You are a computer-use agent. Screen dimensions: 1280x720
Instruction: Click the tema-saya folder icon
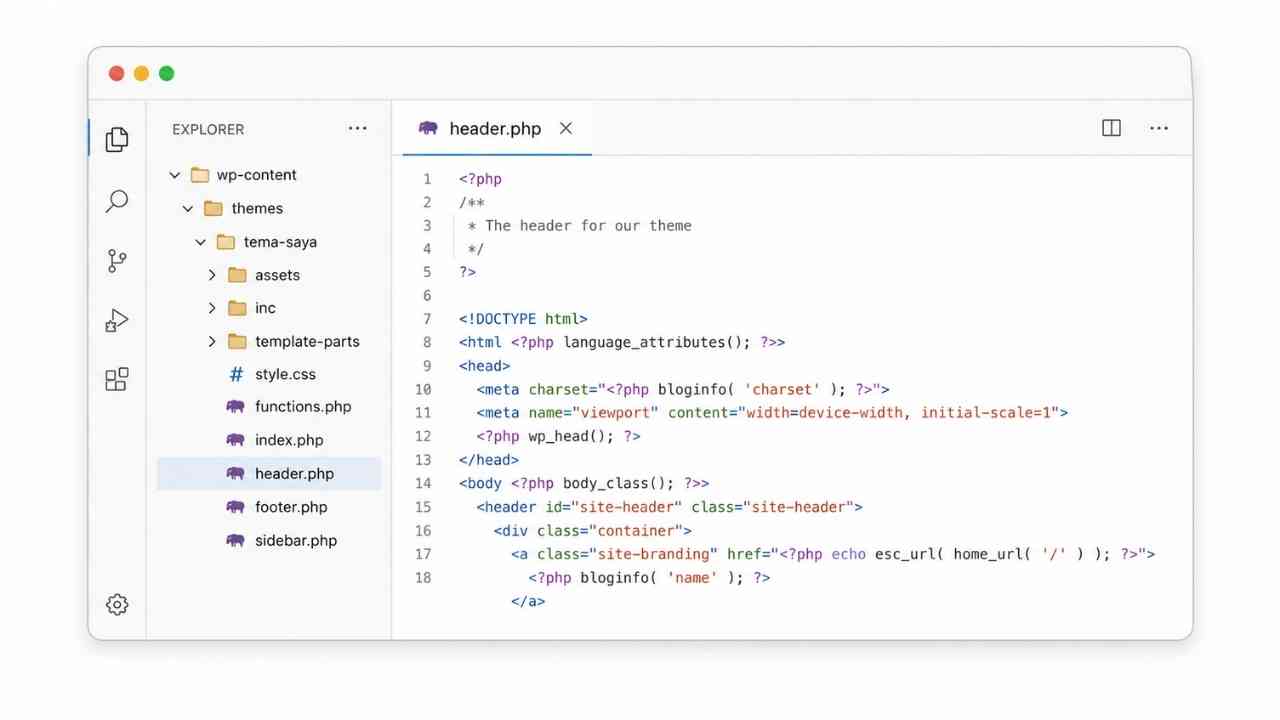(226, 242)
